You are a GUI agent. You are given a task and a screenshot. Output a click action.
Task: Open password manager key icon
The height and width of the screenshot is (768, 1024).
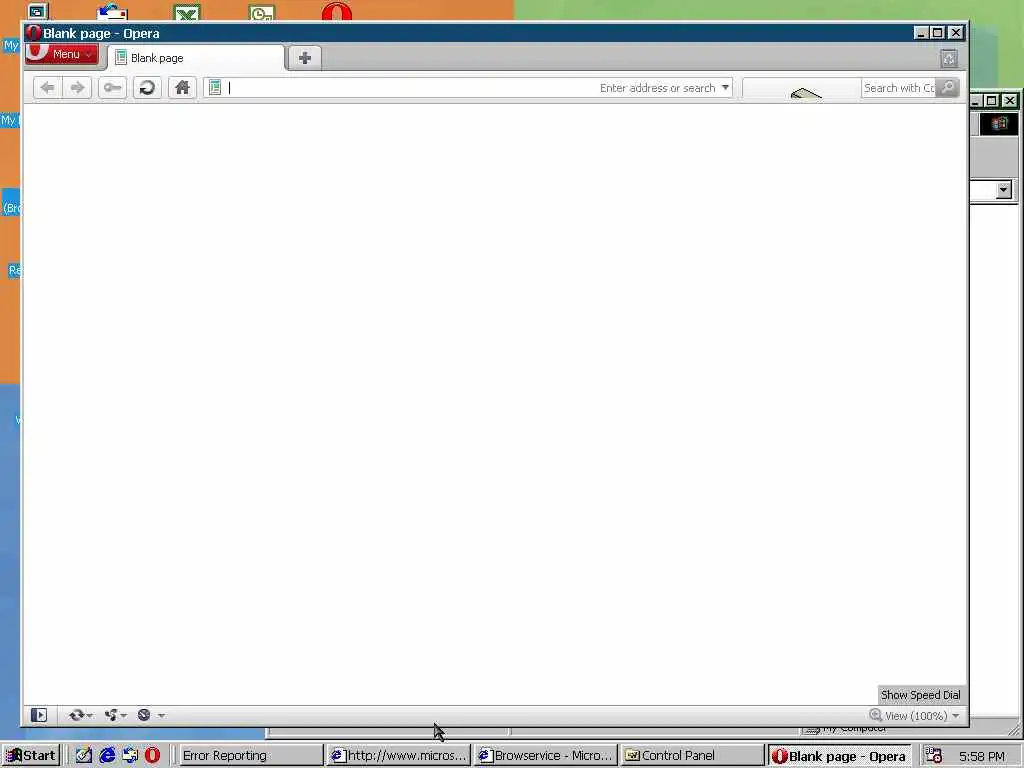[112, 88]
